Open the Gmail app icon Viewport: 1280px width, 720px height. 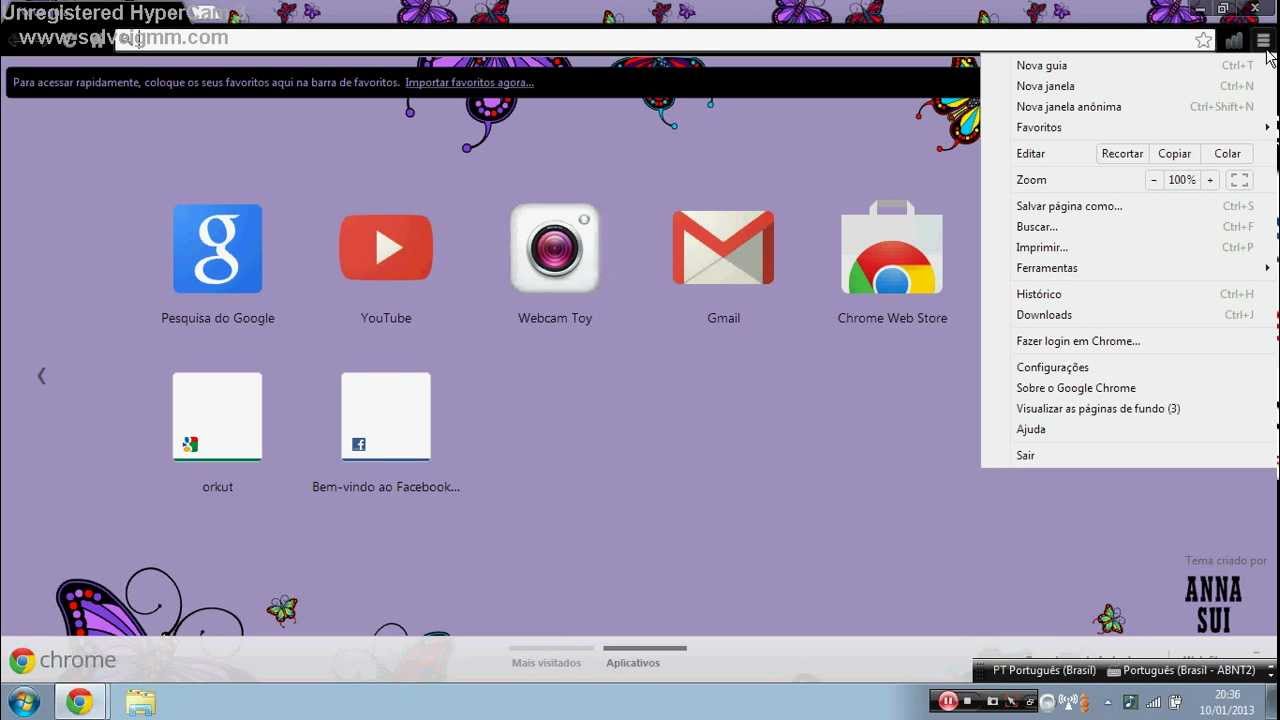click(723, 249)
